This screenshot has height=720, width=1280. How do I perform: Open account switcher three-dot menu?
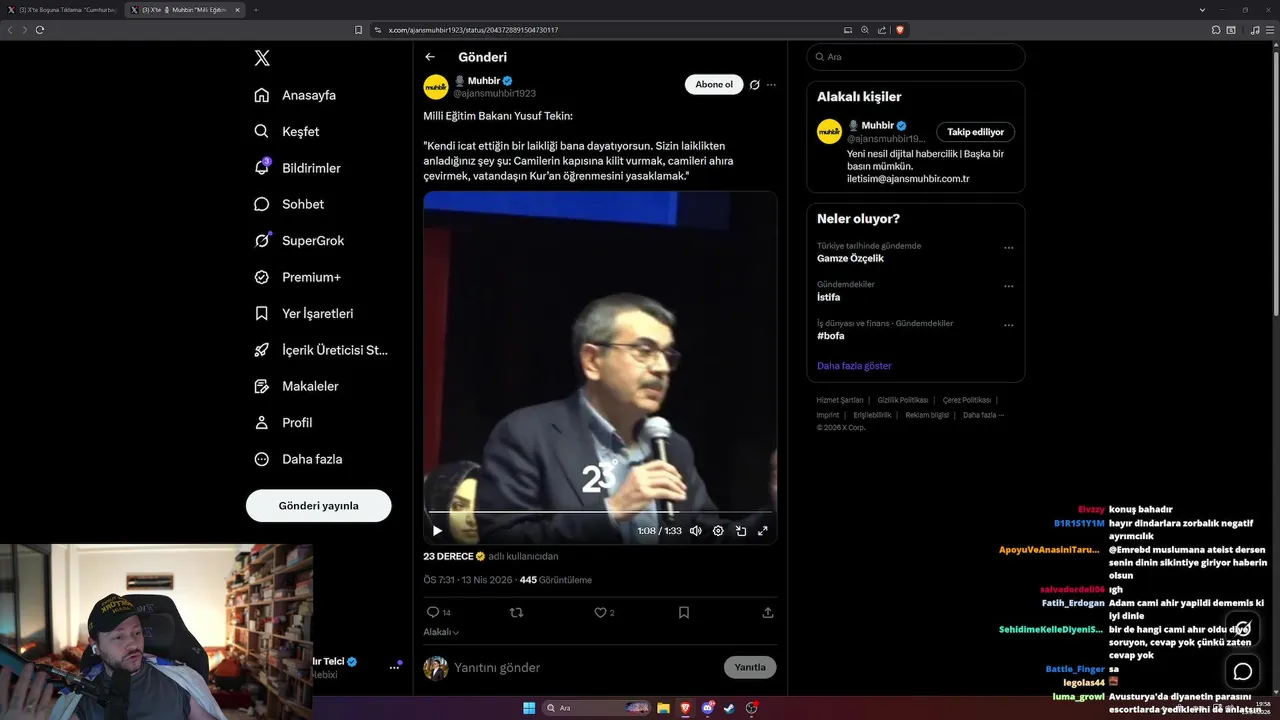(392, 668)
